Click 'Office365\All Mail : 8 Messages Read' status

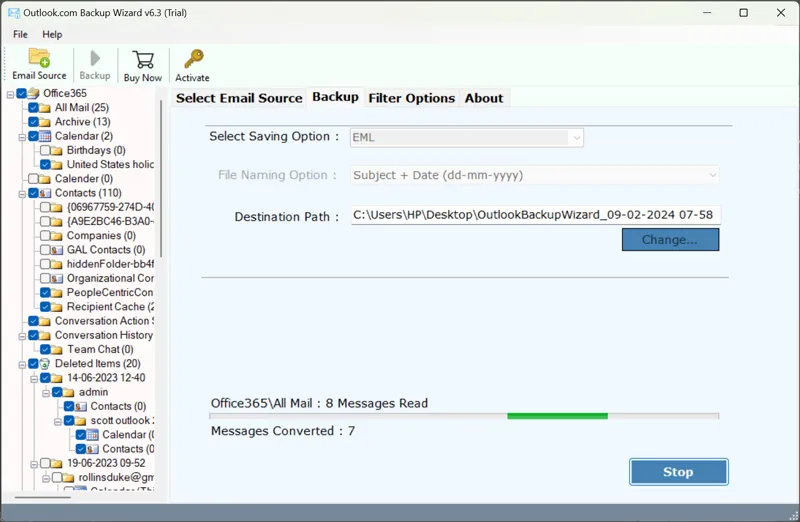[319, 404]
